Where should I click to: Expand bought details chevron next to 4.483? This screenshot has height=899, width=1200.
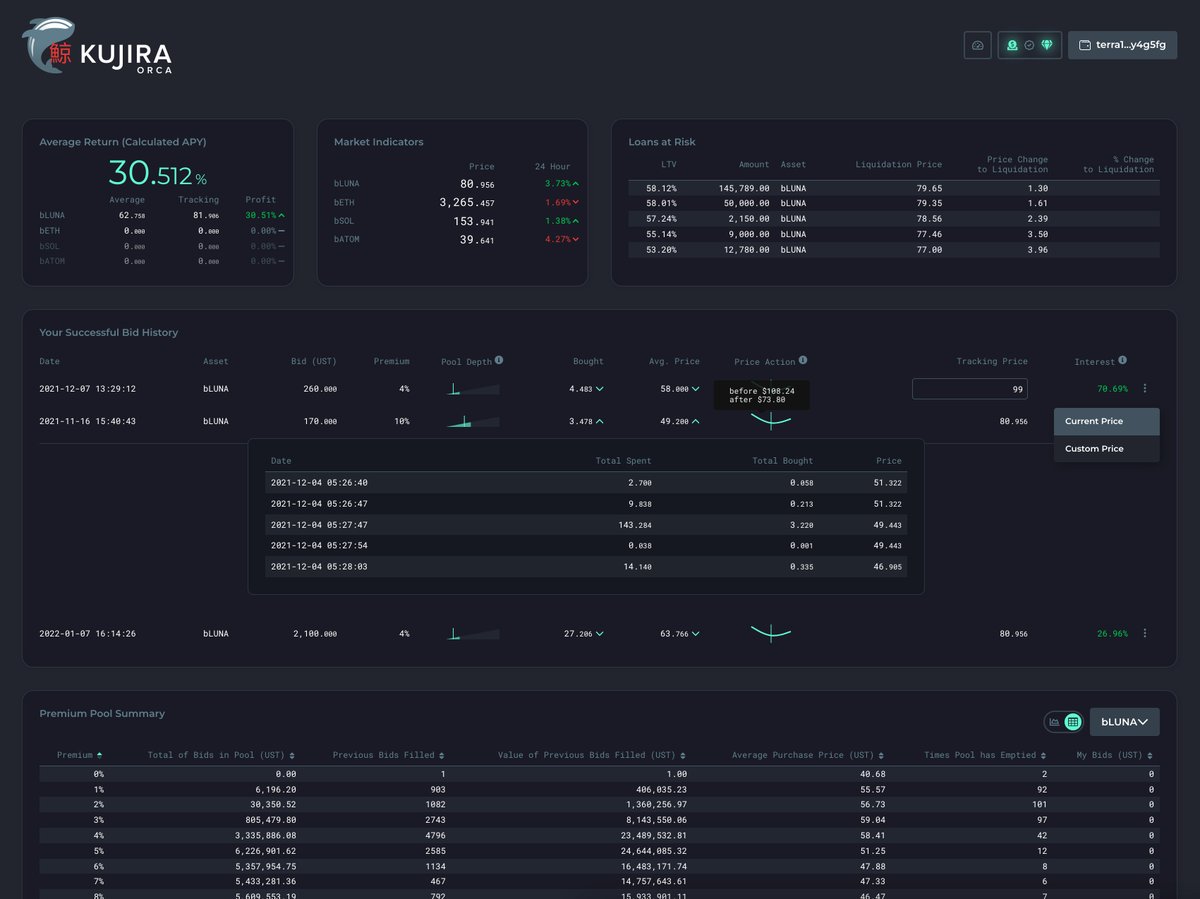point(600,389)
